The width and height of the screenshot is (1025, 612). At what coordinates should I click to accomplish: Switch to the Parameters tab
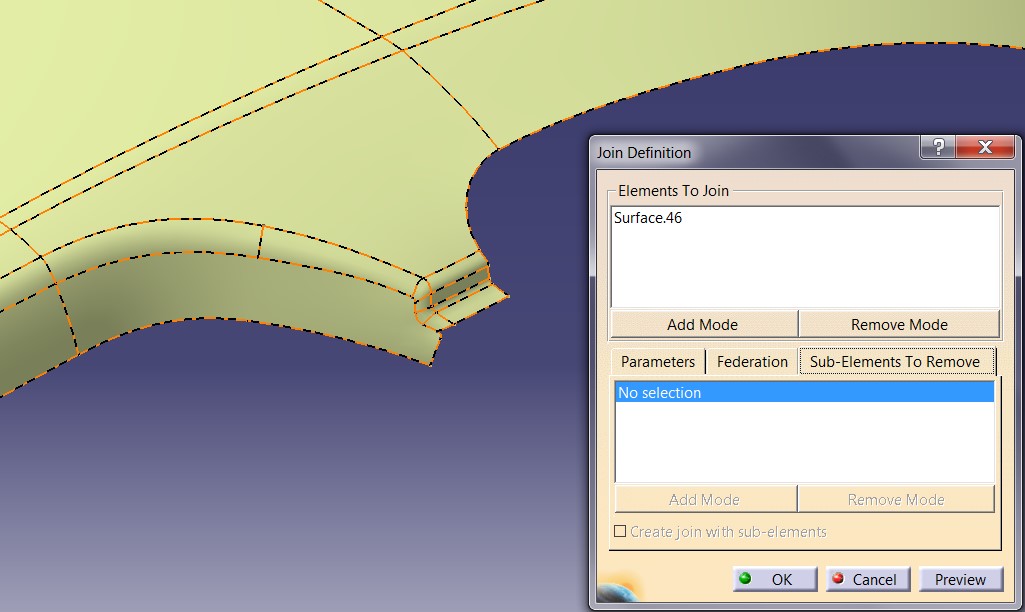(656, 361)
